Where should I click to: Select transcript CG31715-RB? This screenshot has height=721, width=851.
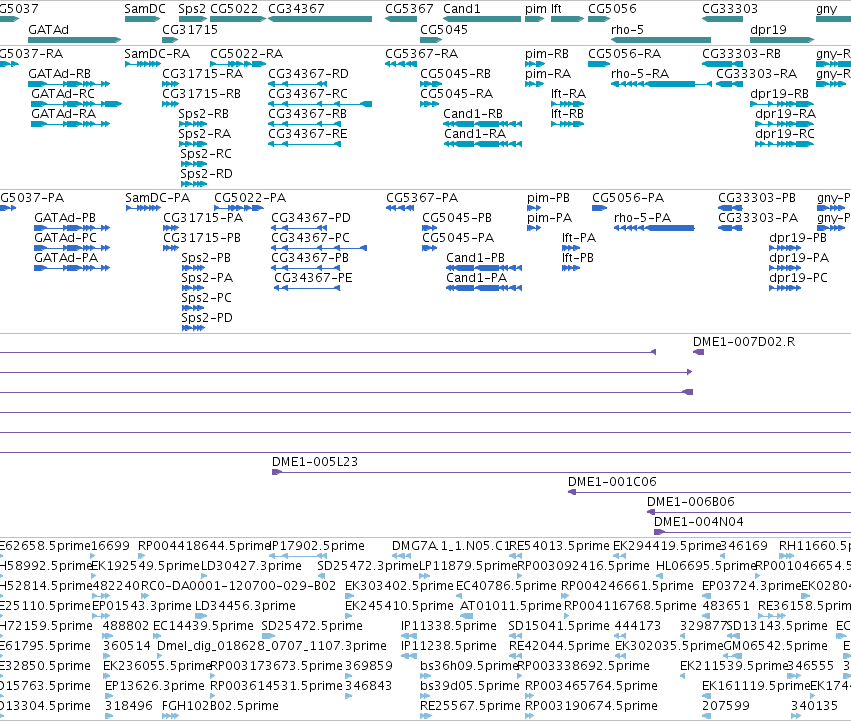(170, 104)
